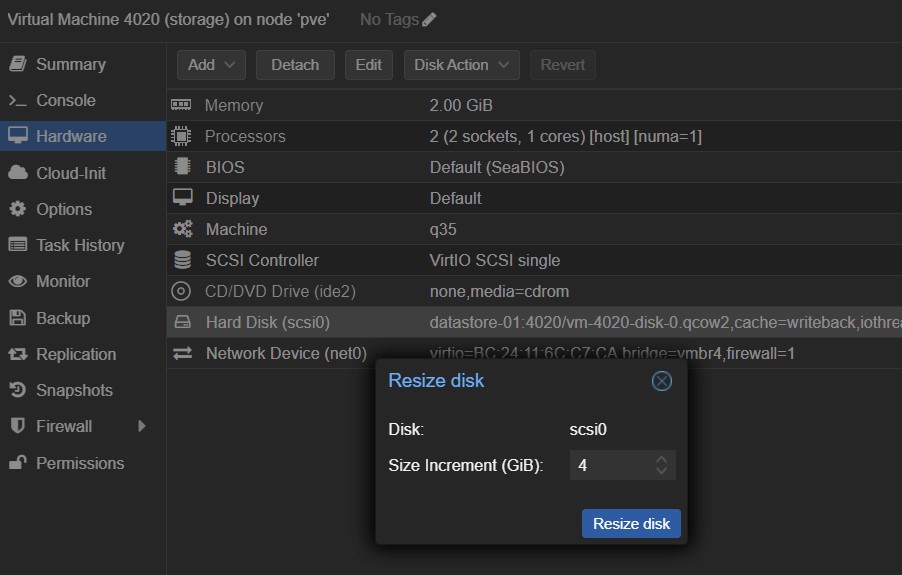Click the Backup floppy disk icon

[x=17, y=318]
